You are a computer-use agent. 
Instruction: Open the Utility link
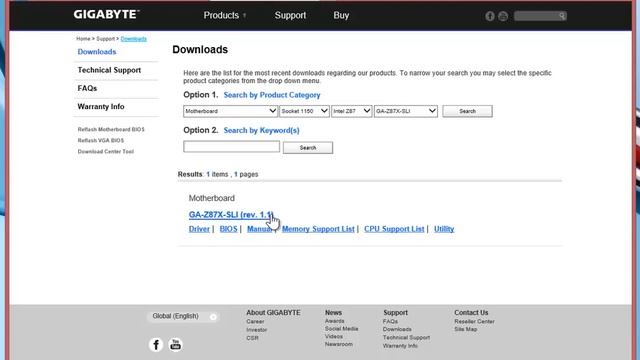[444, 229]
